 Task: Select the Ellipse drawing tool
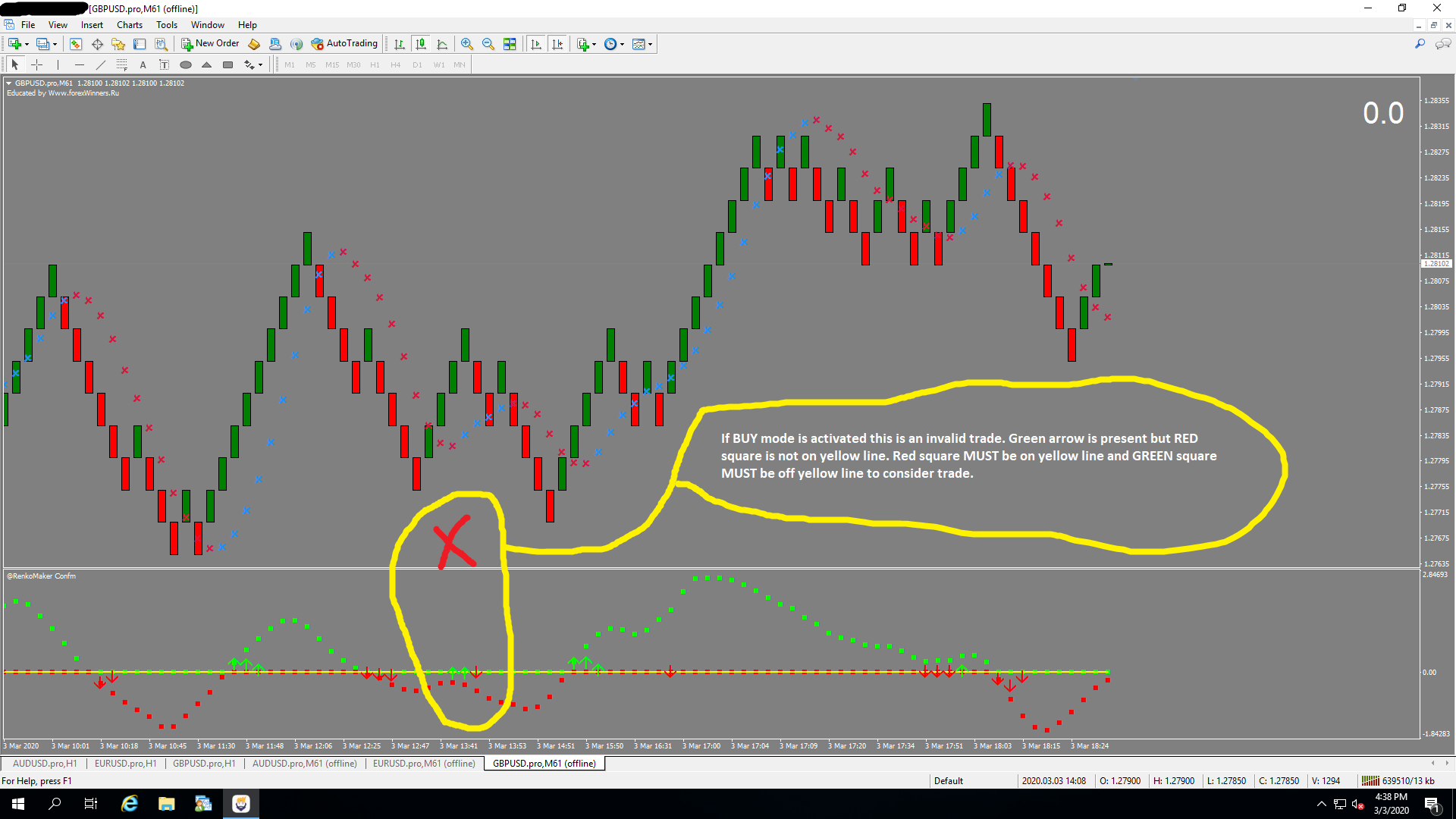[185, 64]
